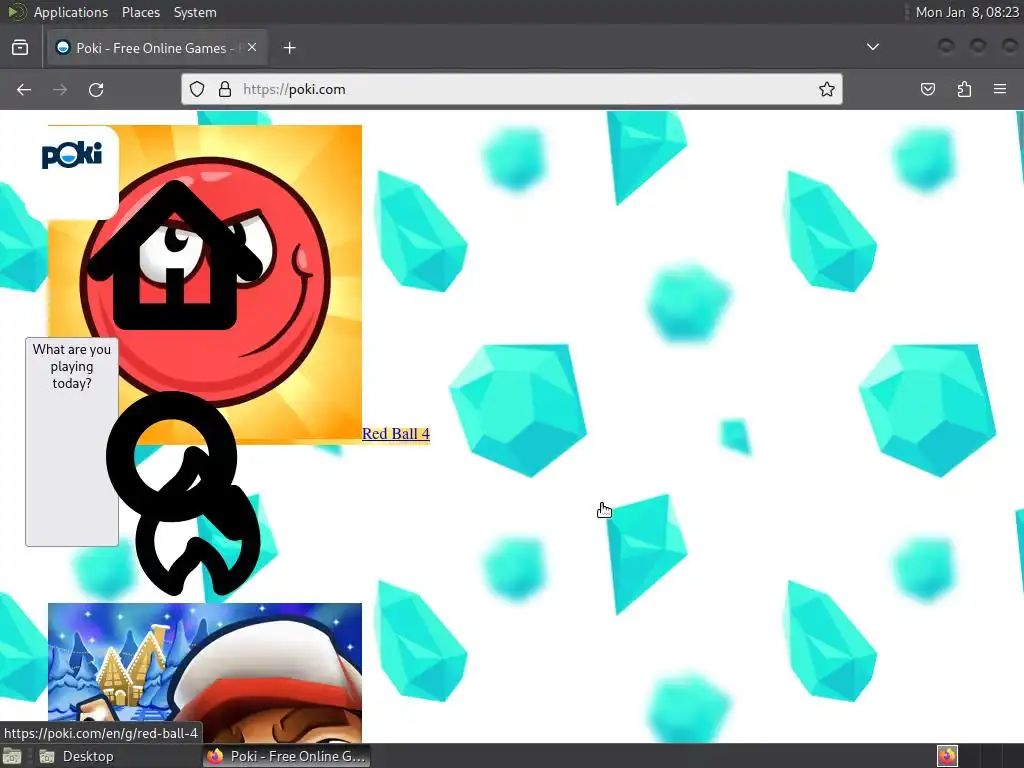1024x768 pixels.
Task: Click the shield tracking protection icon
Action: 197,89
